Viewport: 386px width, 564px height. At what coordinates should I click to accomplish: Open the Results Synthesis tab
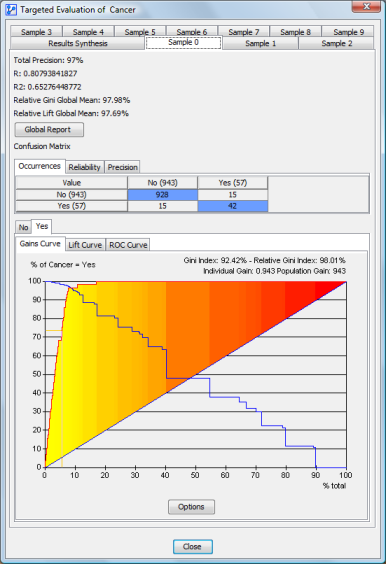coord(78,43)
